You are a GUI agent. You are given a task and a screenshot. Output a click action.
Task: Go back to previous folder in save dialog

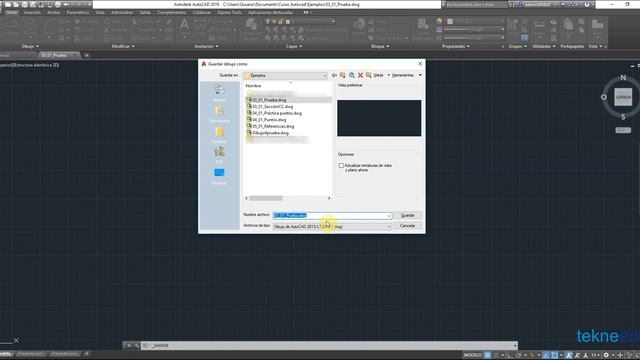tap(334, 75)
